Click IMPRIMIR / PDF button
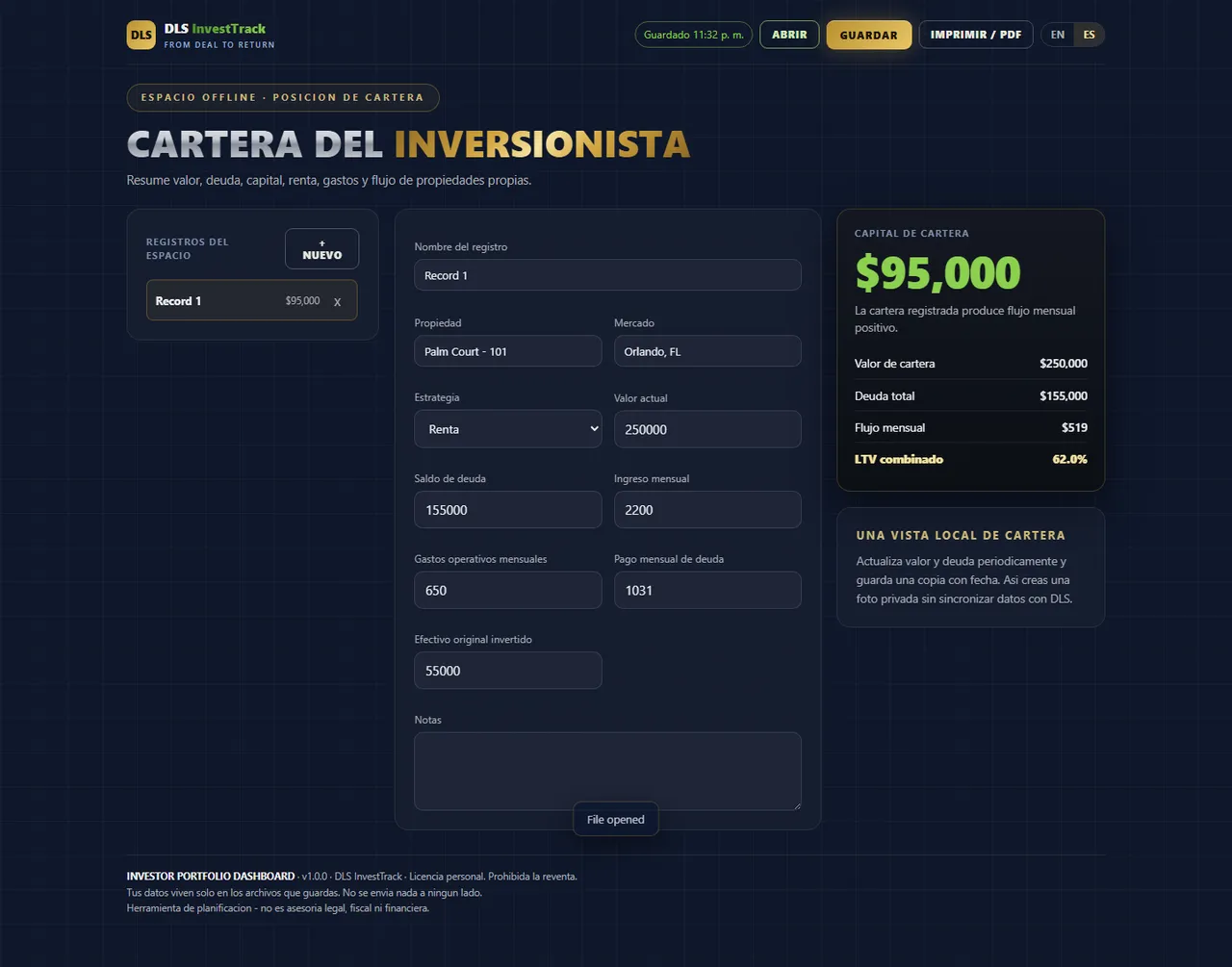The image size is (1232, 967). click(x=976, y=35)
